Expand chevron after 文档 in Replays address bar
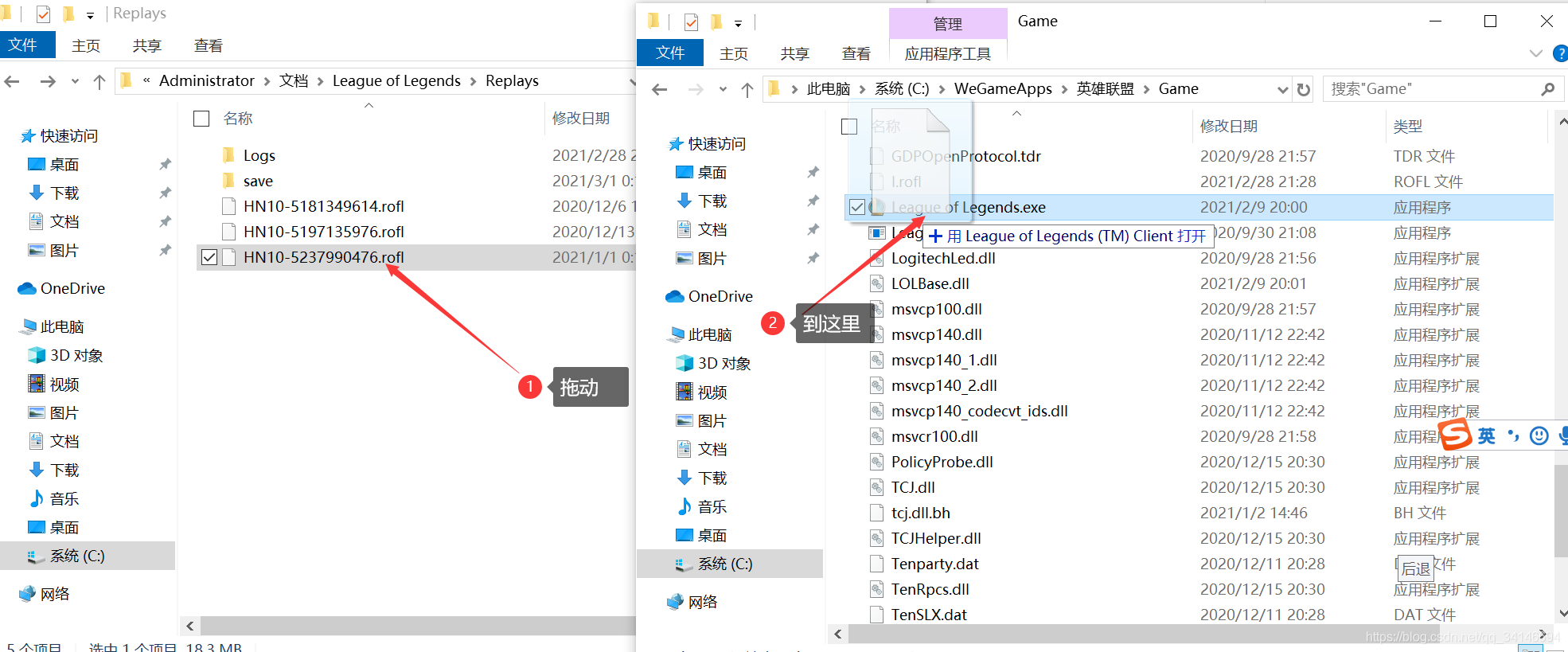Viewport: 1568px width, 652px height. point(320,81)
